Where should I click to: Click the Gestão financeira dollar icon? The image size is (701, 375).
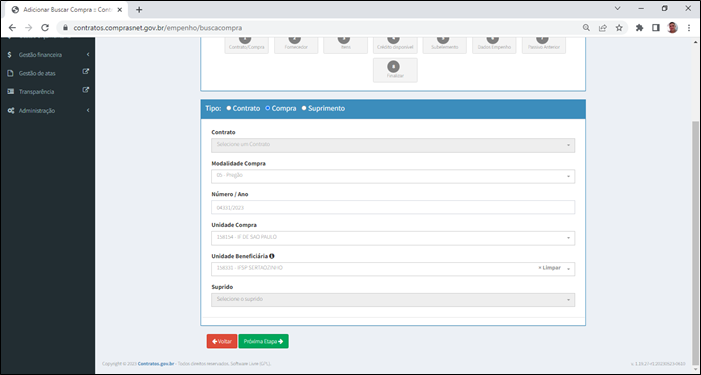(9, 55)
